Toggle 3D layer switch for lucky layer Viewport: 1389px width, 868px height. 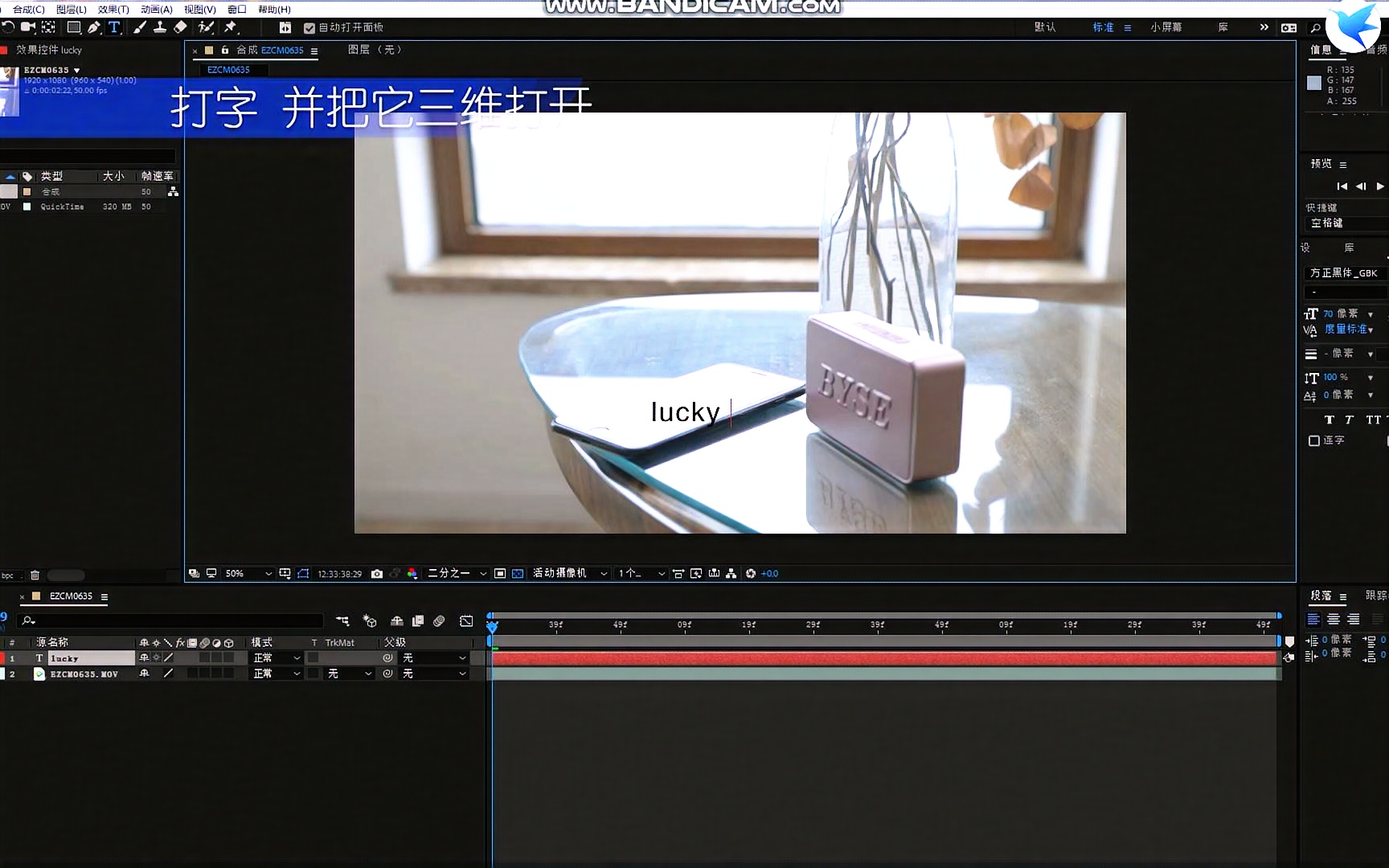228,658
